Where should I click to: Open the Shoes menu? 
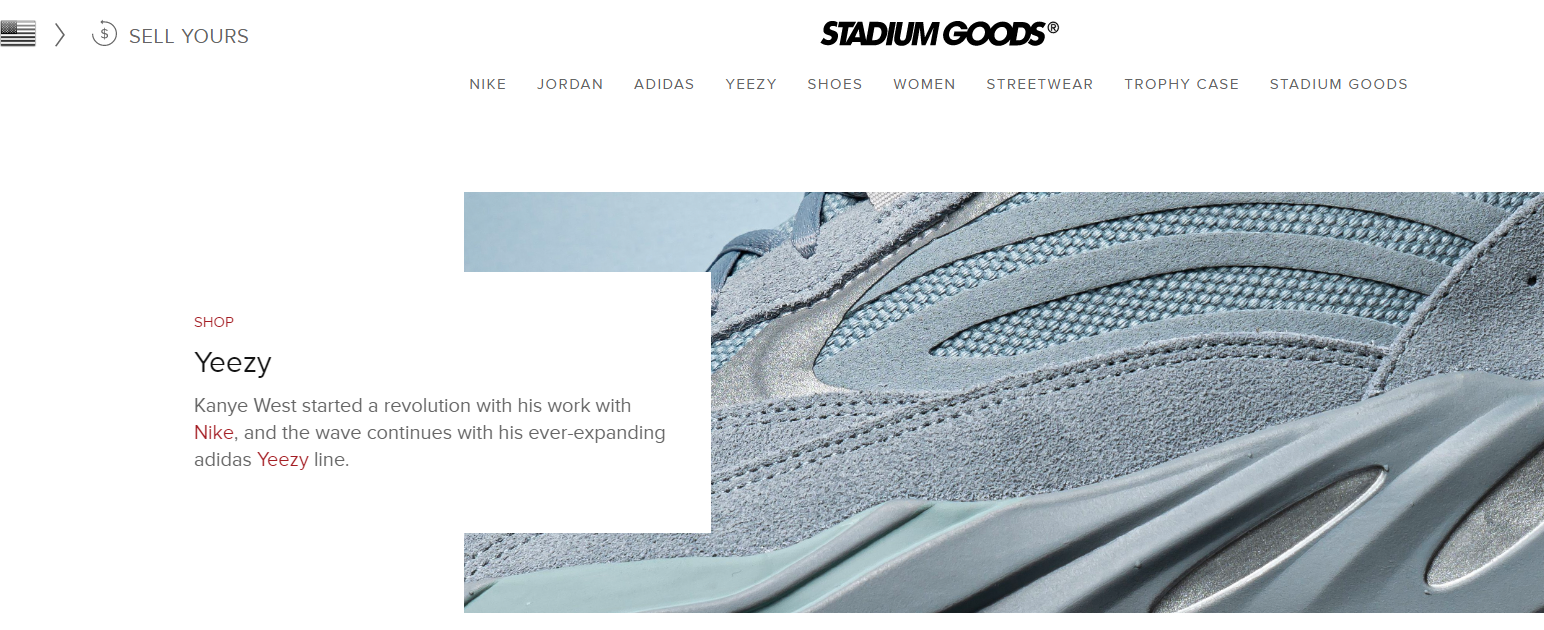(x=835, y=84)
